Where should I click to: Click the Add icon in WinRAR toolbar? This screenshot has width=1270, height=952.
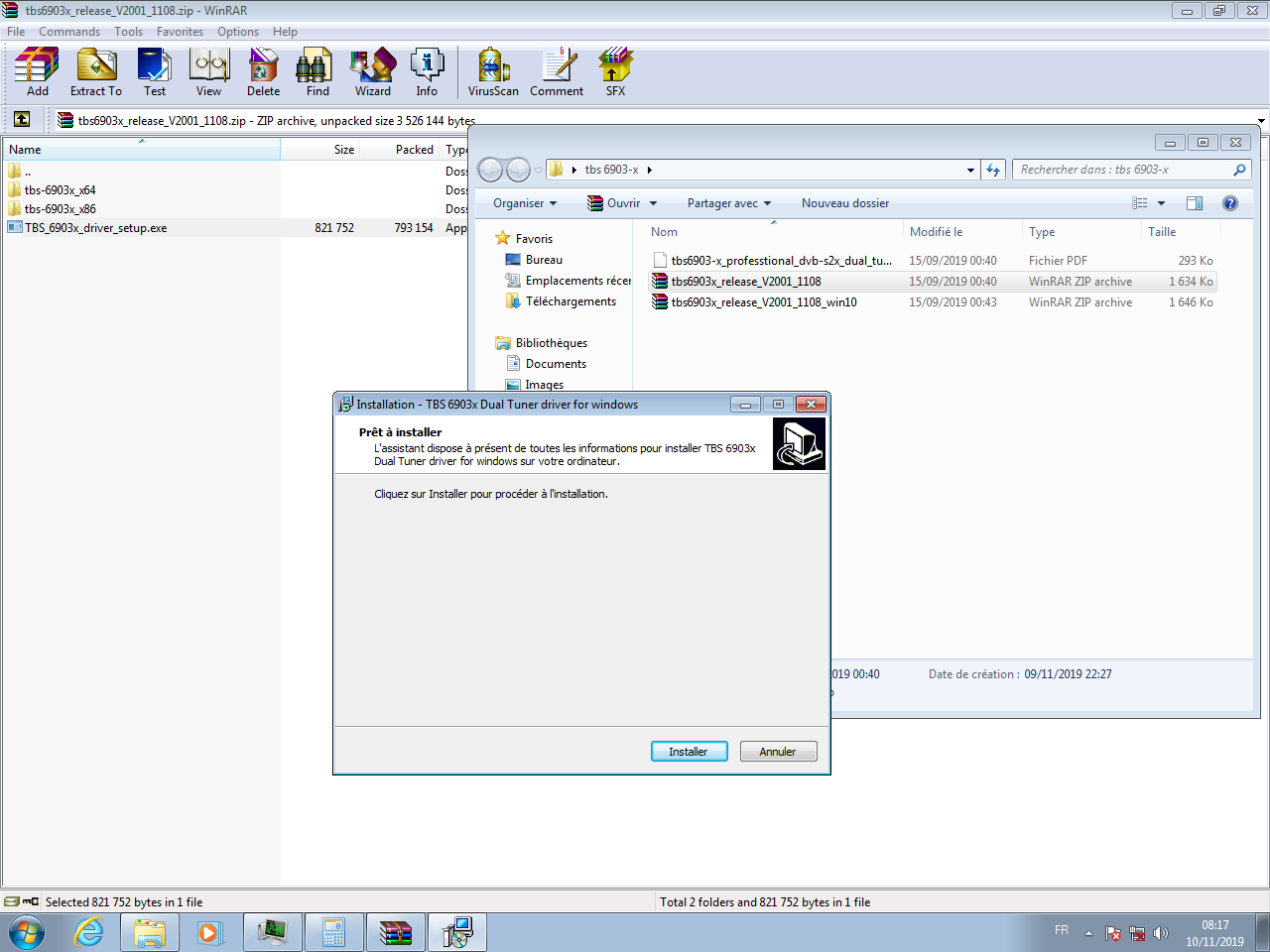tap(37, 72)
